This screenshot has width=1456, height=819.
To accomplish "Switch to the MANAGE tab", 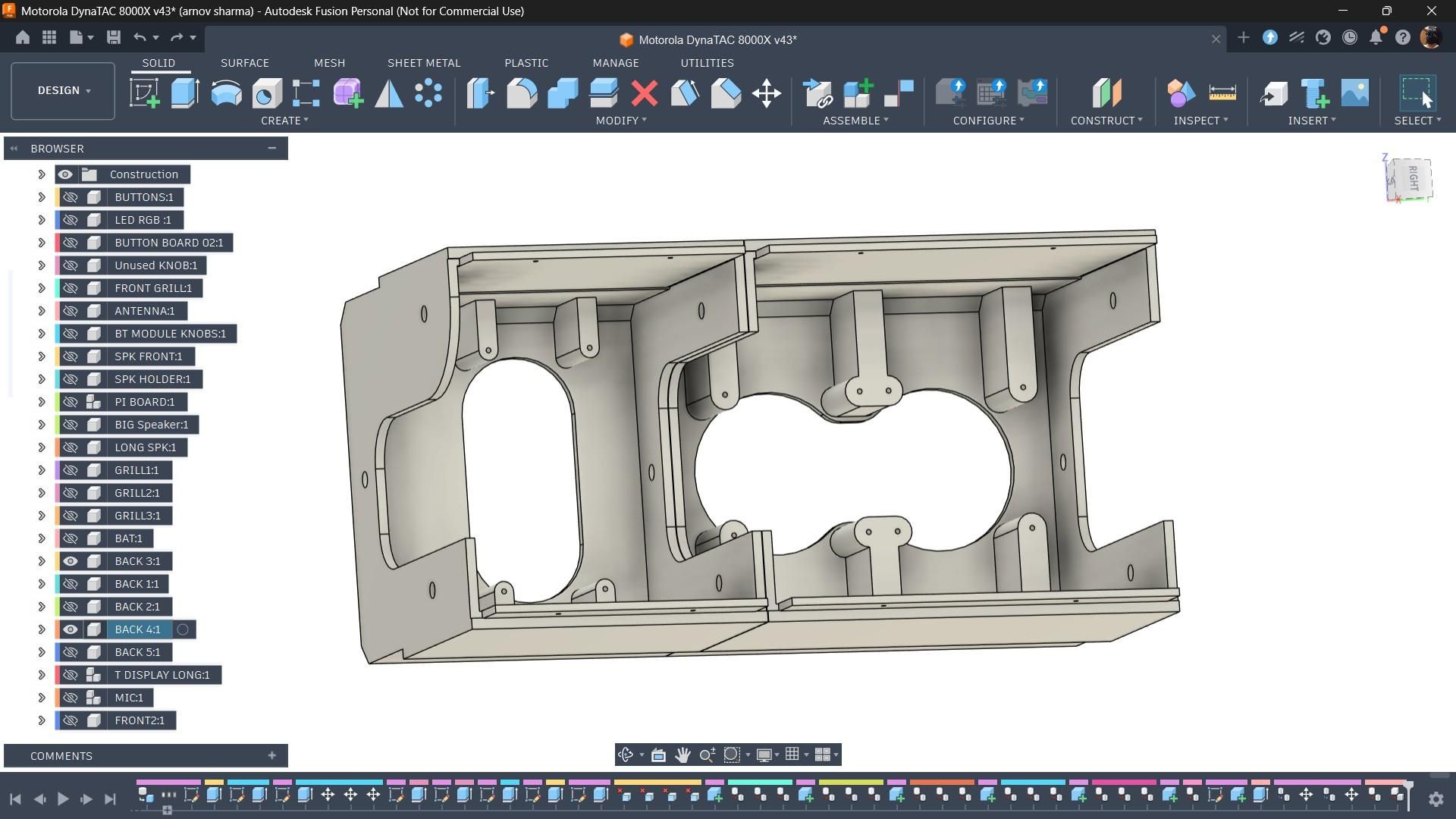I will click(616, 63).
